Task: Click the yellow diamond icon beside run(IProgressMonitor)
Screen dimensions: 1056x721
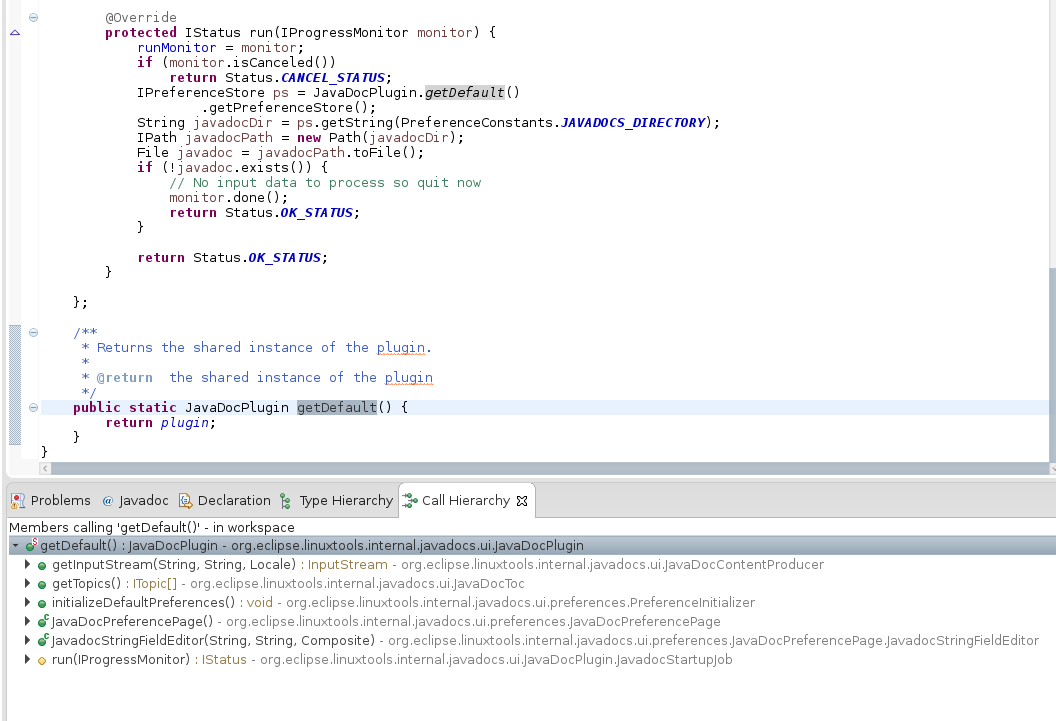Action: [x=42, y=659]
